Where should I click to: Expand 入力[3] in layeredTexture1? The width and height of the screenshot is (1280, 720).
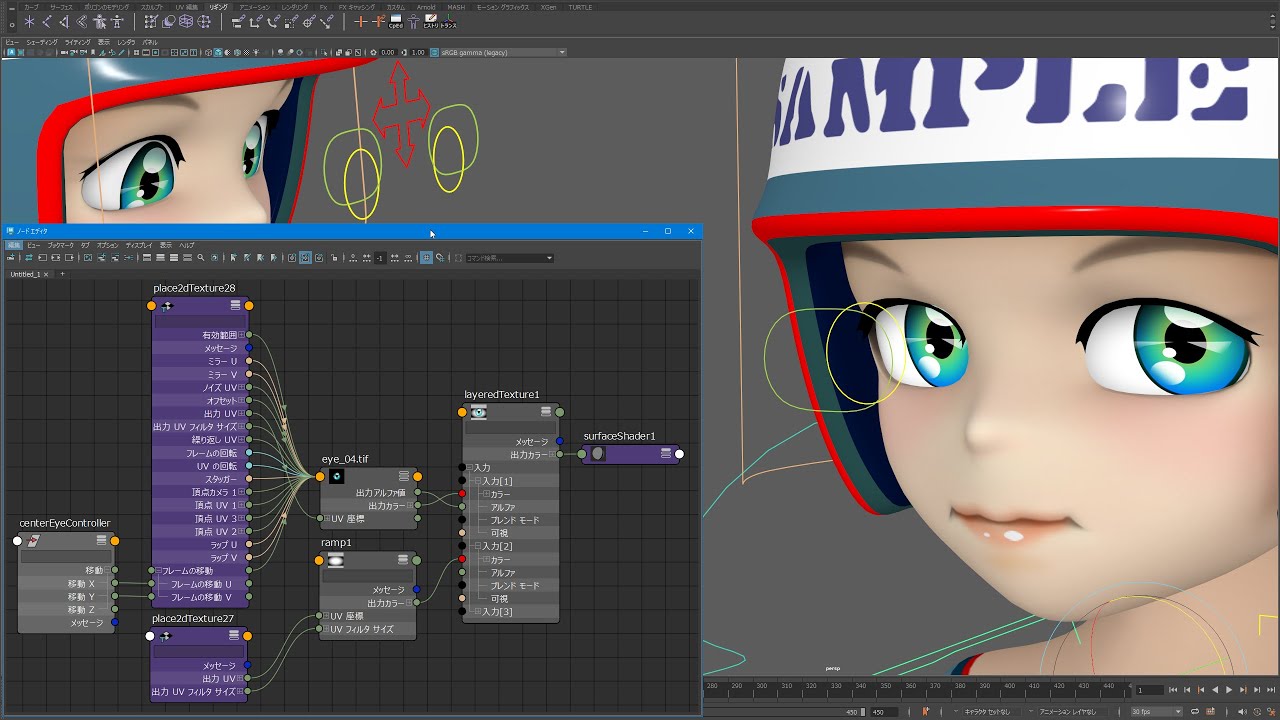pyautogui.click(x=479, y=611)
